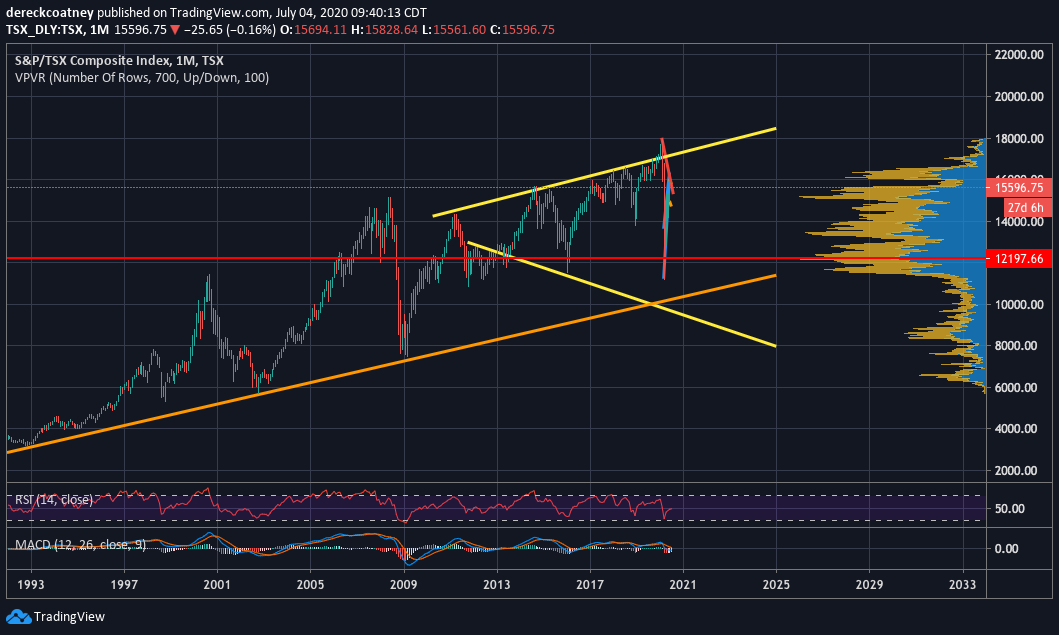Click the 2025 time axis label
Screen dimensions: 1059x635
(x=776, y=584)
